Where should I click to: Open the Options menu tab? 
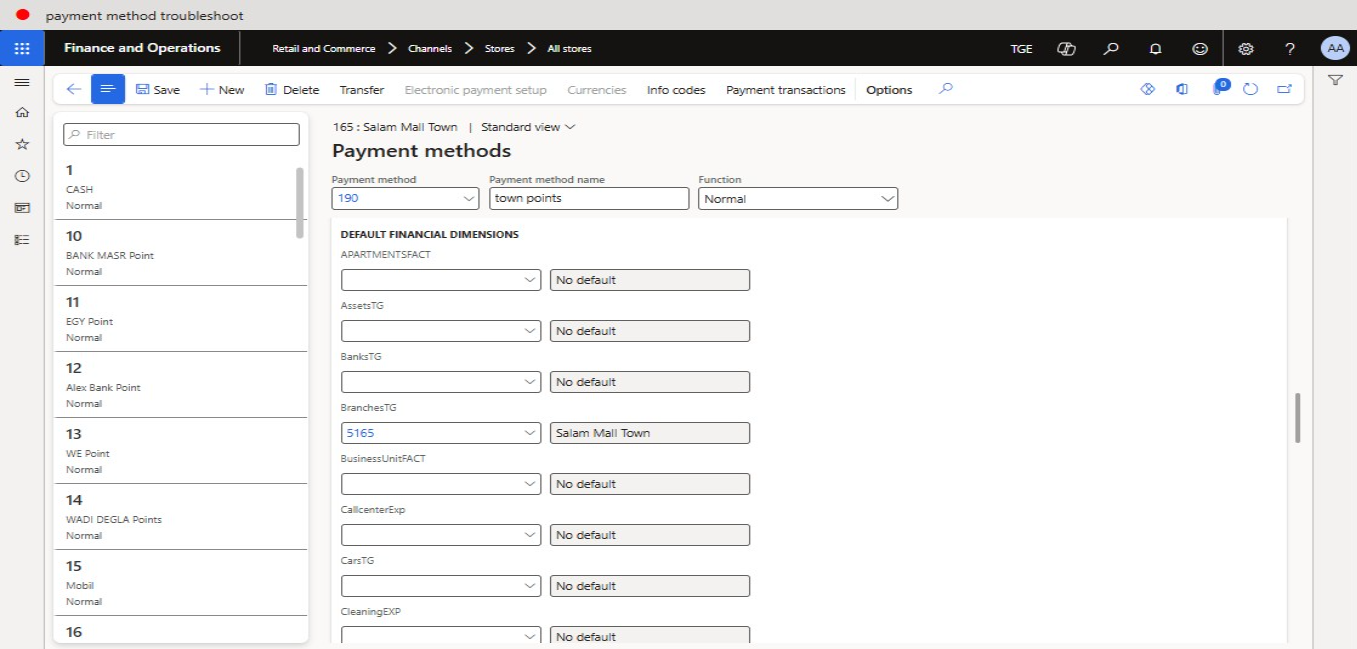click(x=889, y=89)
